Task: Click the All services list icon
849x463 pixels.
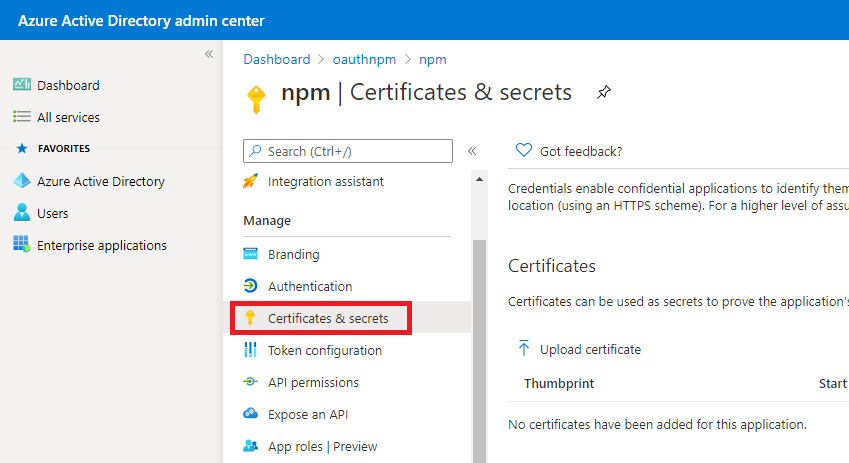Action: [x=22, y=117]
